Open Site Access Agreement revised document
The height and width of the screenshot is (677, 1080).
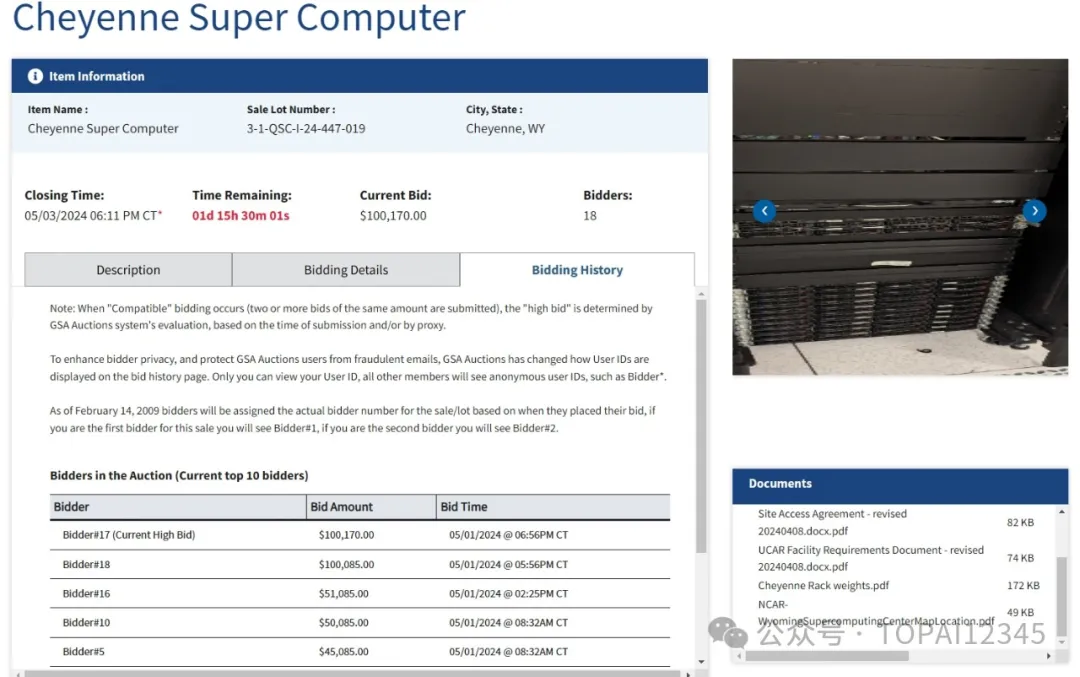click(832, 522)
